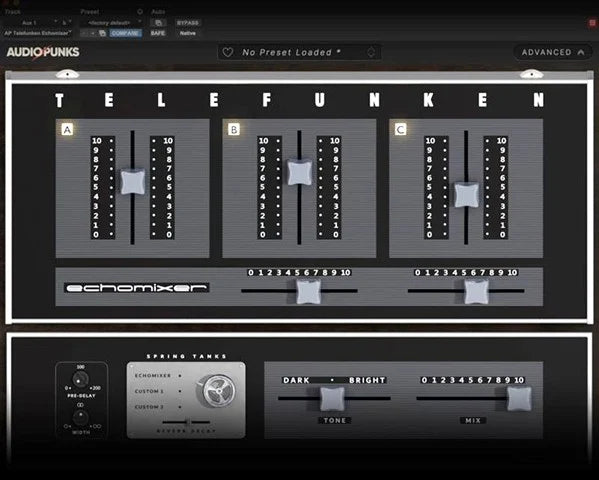Screen dimensions: 599x480
Task: Click the circular preset menu icon beside Preset
Action: [x=140, y=12]
